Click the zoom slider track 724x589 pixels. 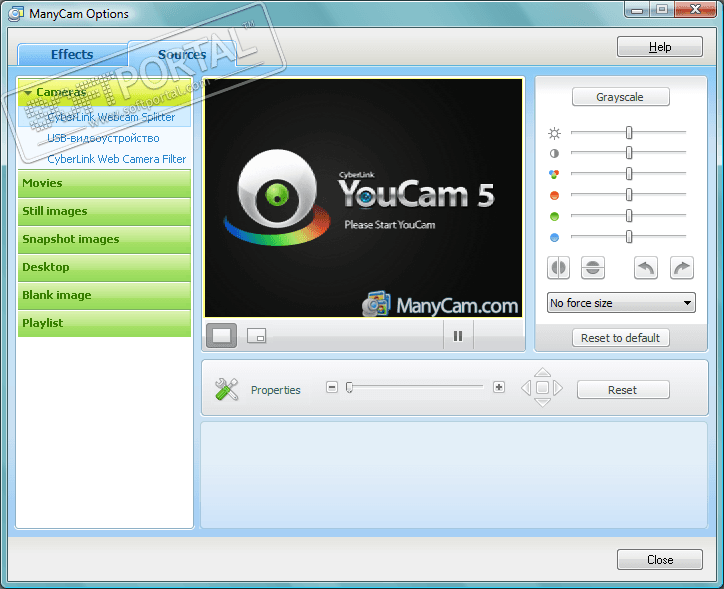point(416,387)
